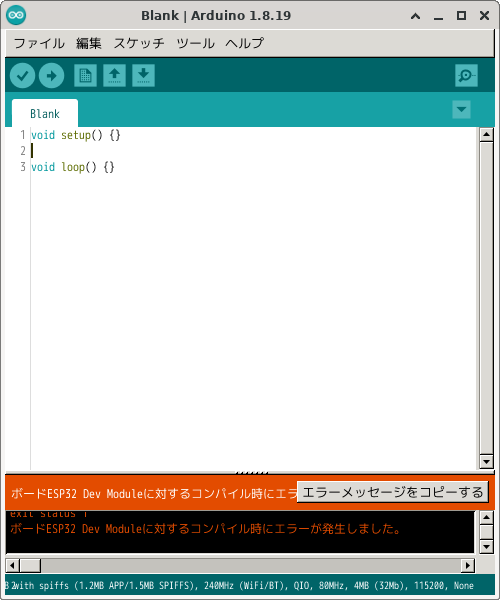
Task: Click the code line 'void setup() {}'
Action: click(76, 135)
